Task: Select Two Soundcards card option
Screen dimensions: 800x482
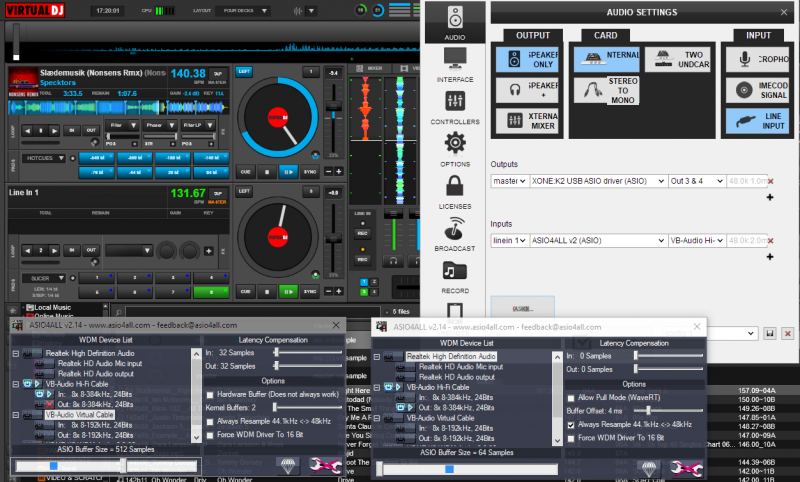Action: tap(678, 59)
